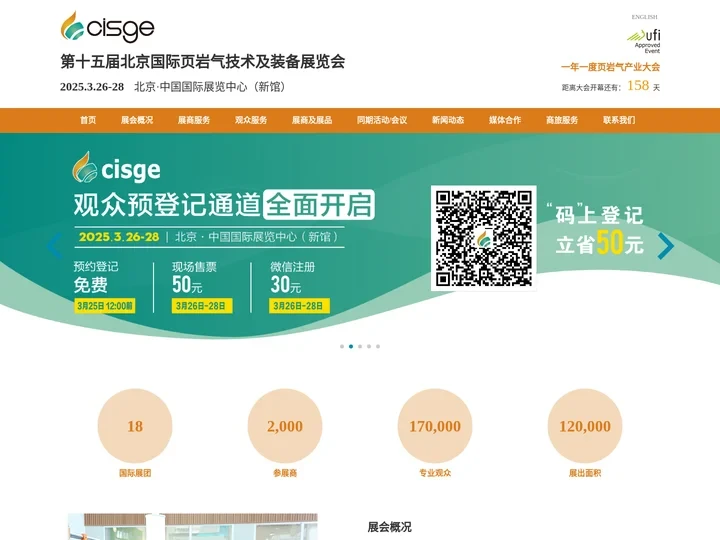The image size is (720, 540).
Task: Open the 展商服务 menu item
Action: 194,120
